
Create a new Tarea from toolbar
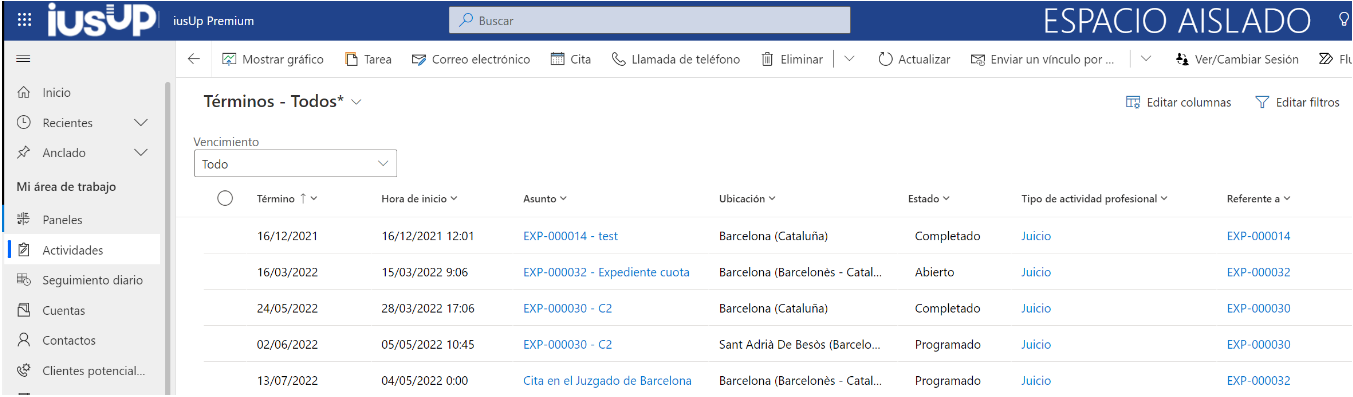coord(368,59)
